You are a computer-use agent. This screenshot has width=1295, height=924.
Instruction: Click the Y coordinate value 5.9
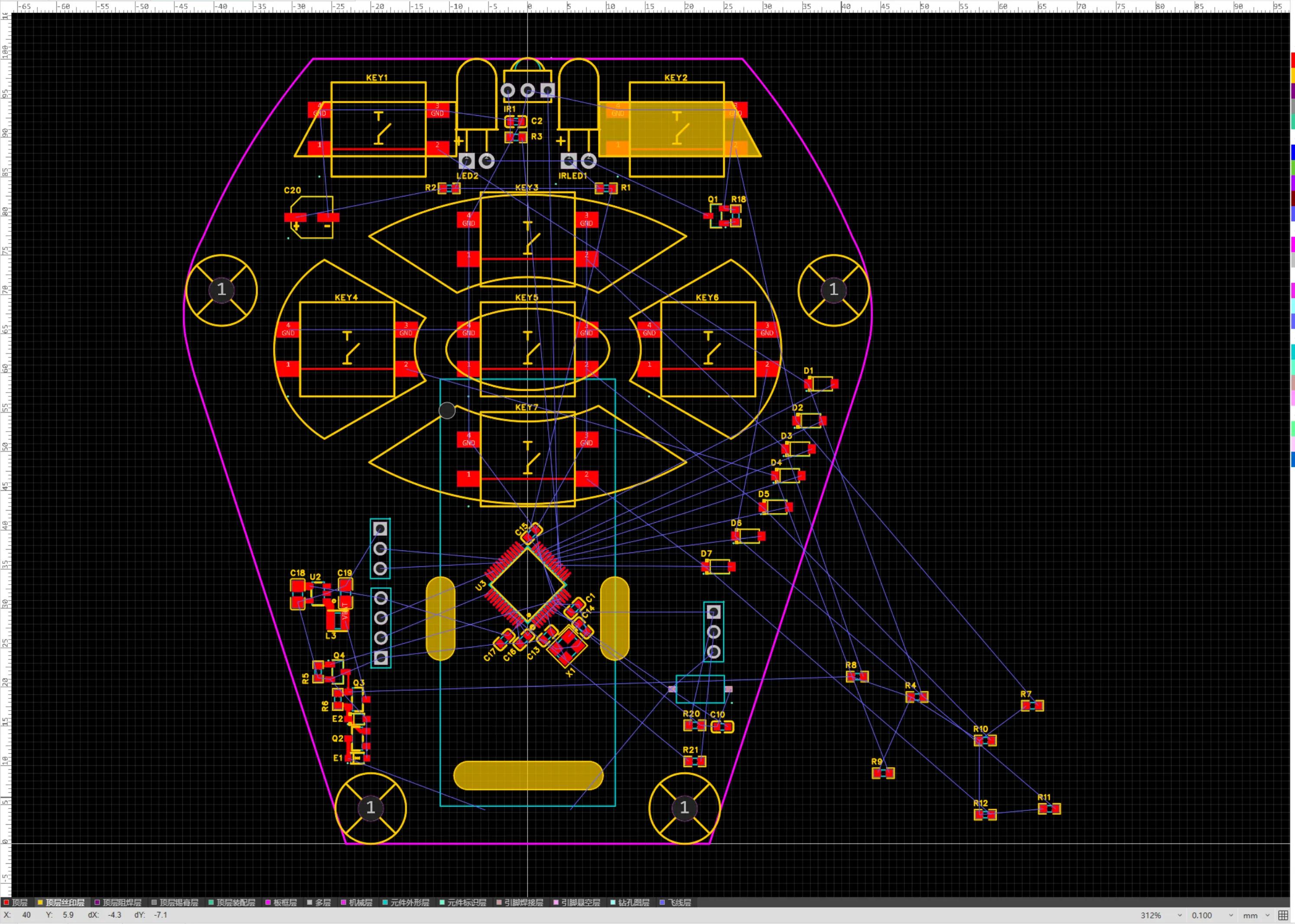tap(68, 915)
